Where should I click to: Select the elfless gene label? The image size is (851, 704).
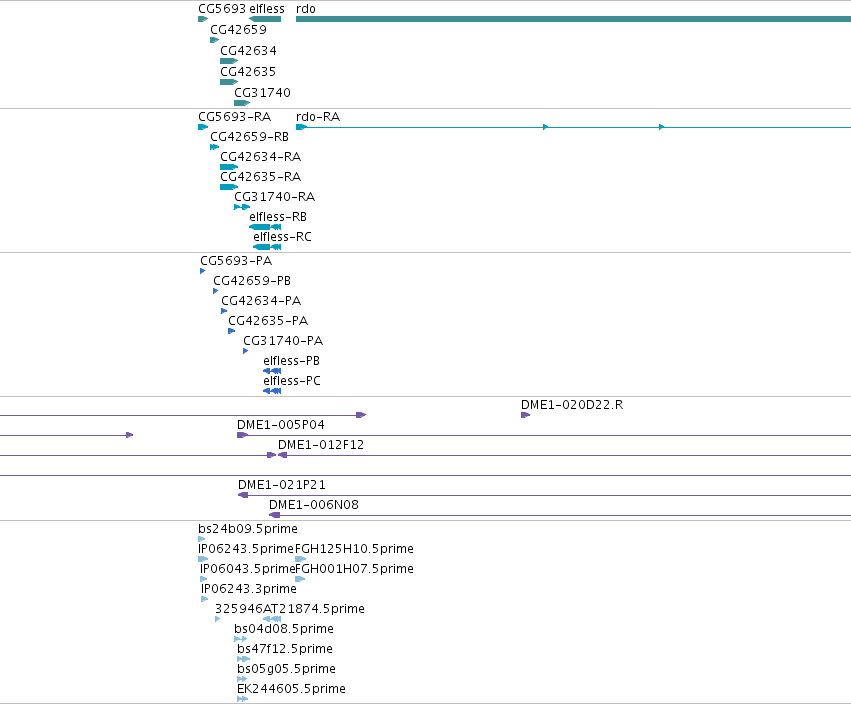point(267,9)
